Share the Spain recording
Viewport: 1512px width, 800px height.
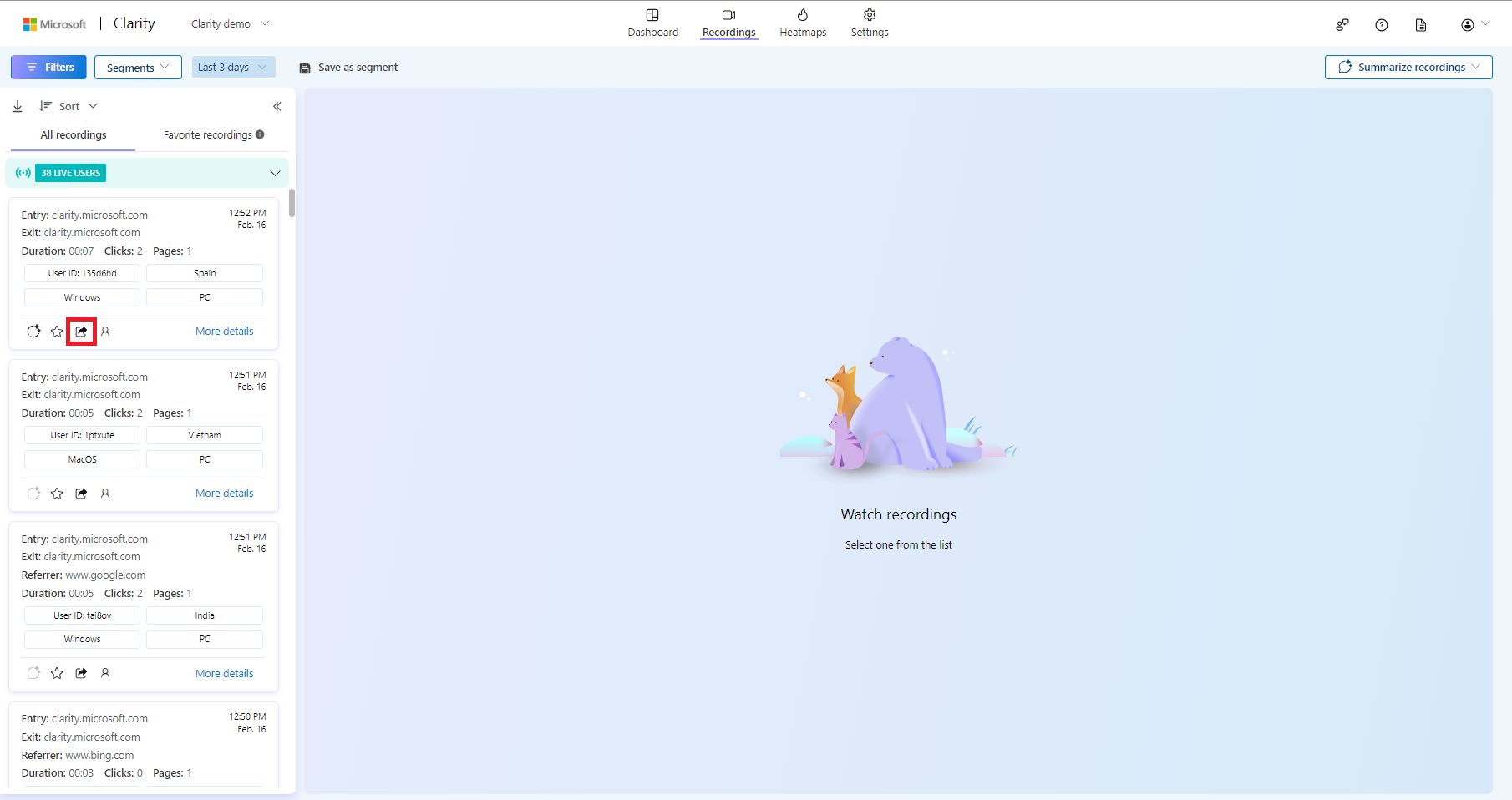(x=81, y=331)
